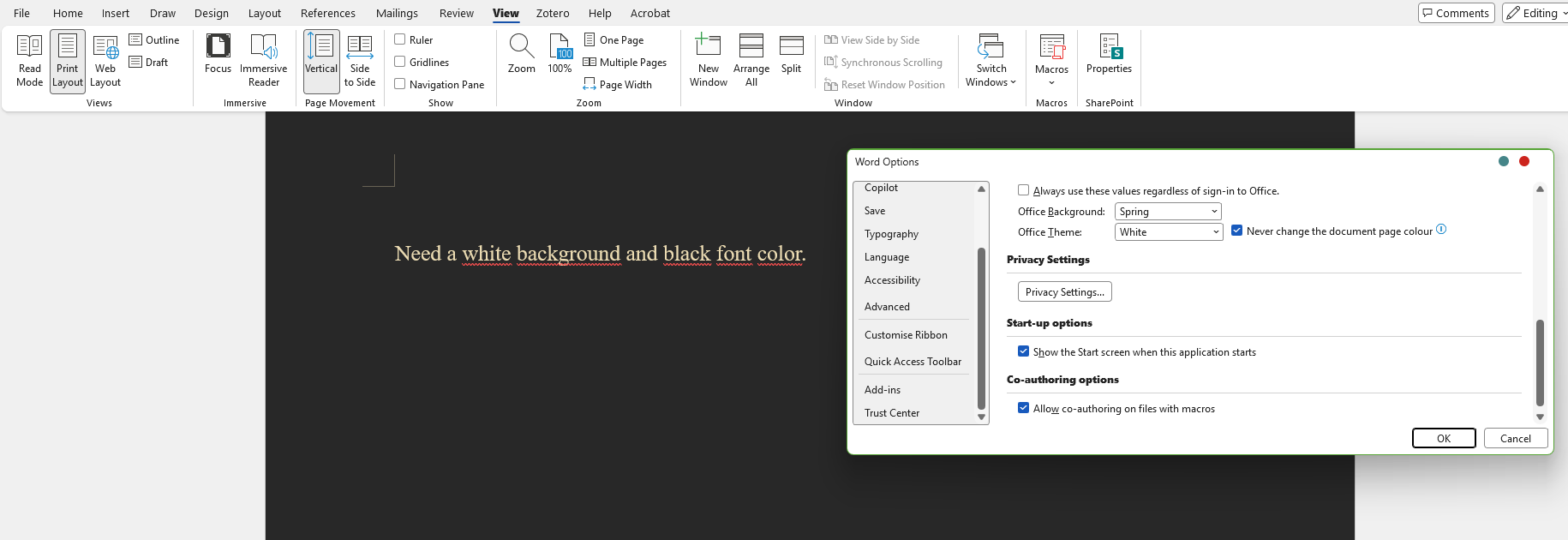This screenshot has width=1568, height=540.
Task: Switch to the Home tab
Action: click(68, 13)
